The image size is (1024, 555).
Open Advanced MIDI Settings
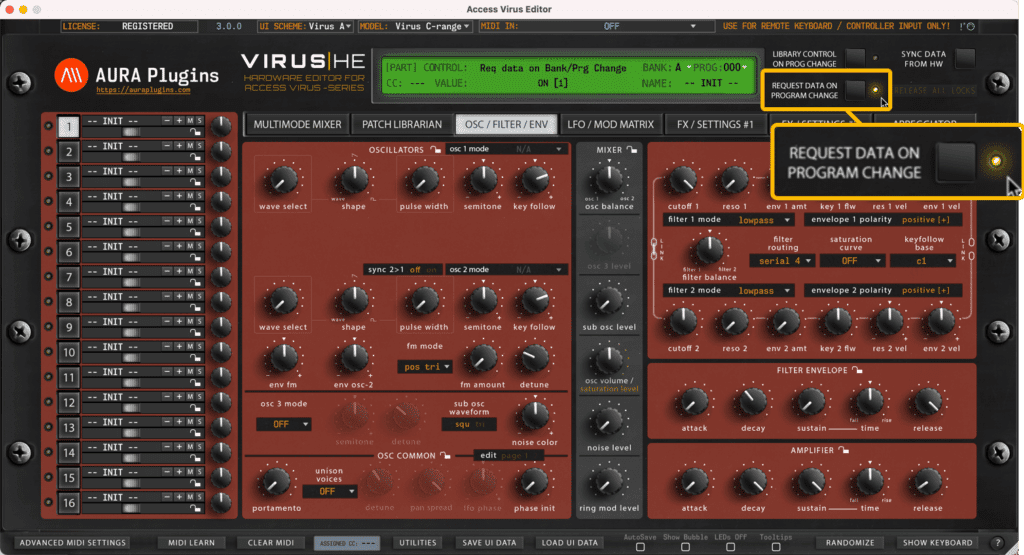pos(72,543)
